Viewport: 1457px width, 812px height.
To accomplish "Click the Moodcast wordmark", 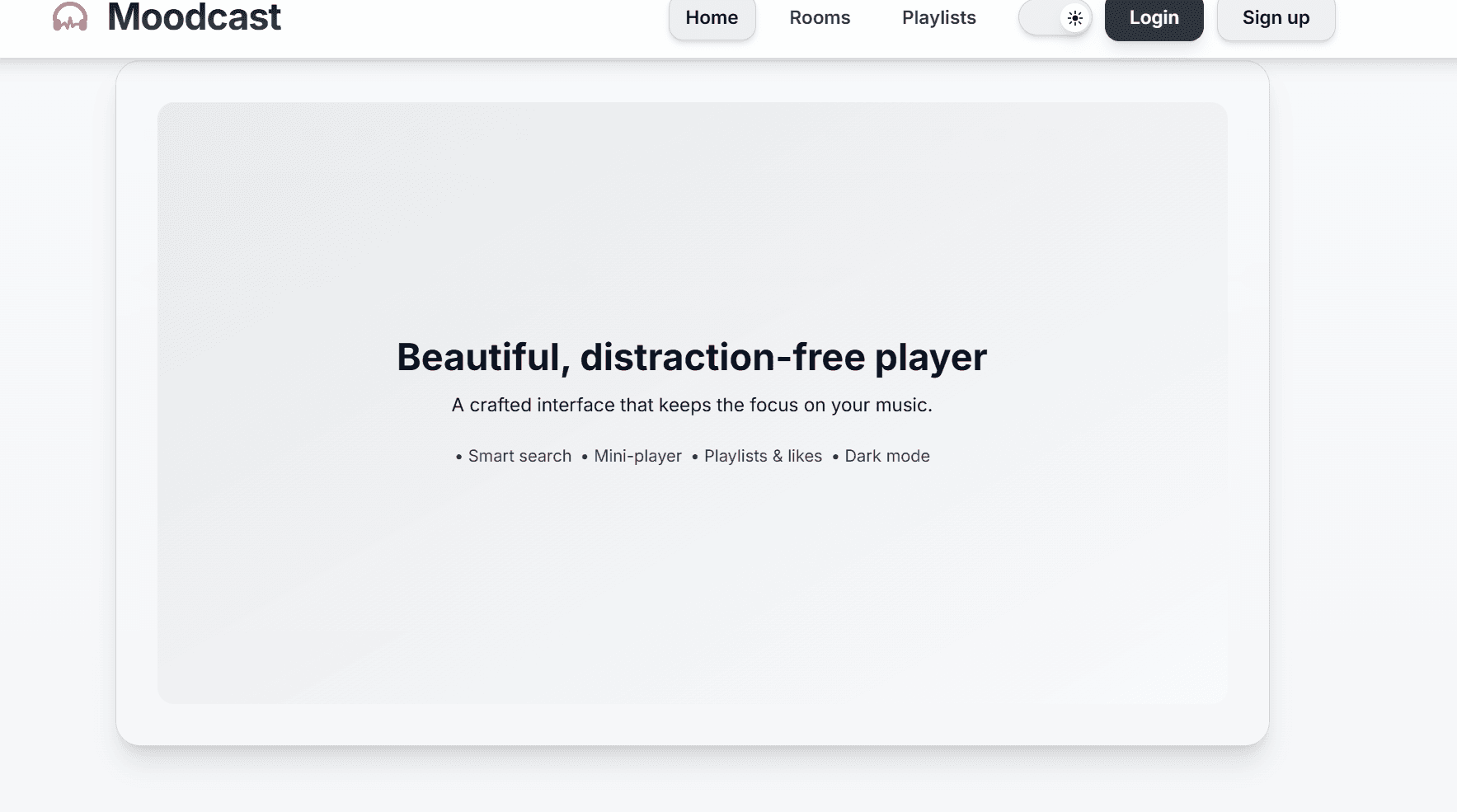I will (193, 16).
